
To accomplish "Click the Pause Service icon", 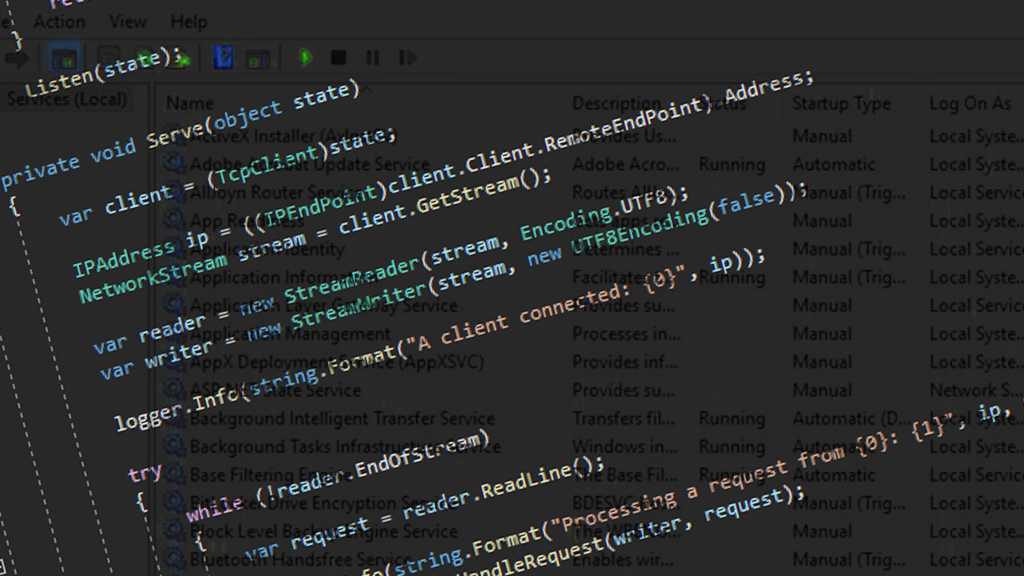I will pos(373,58).
